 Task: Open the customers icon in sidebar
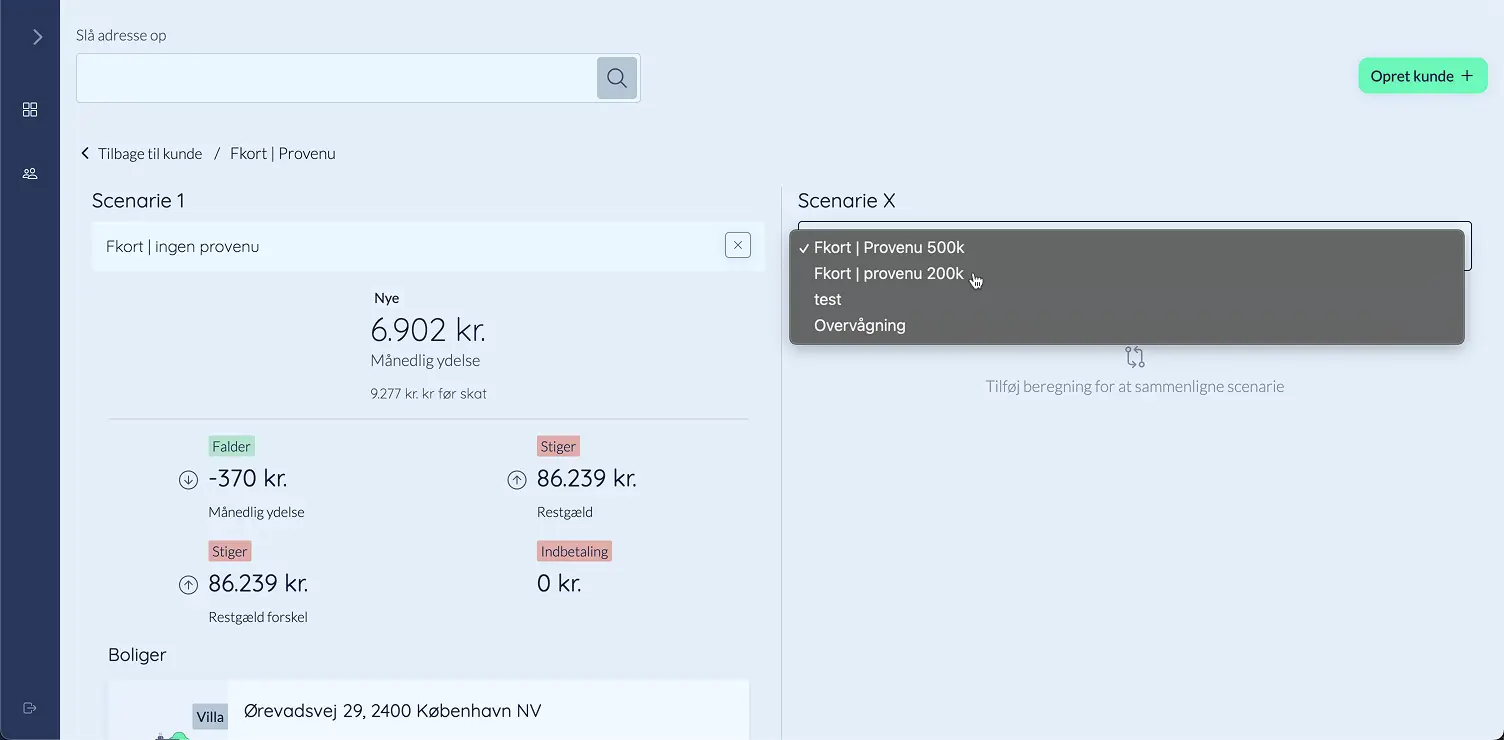pyautogui.click(x=30, y=173)
